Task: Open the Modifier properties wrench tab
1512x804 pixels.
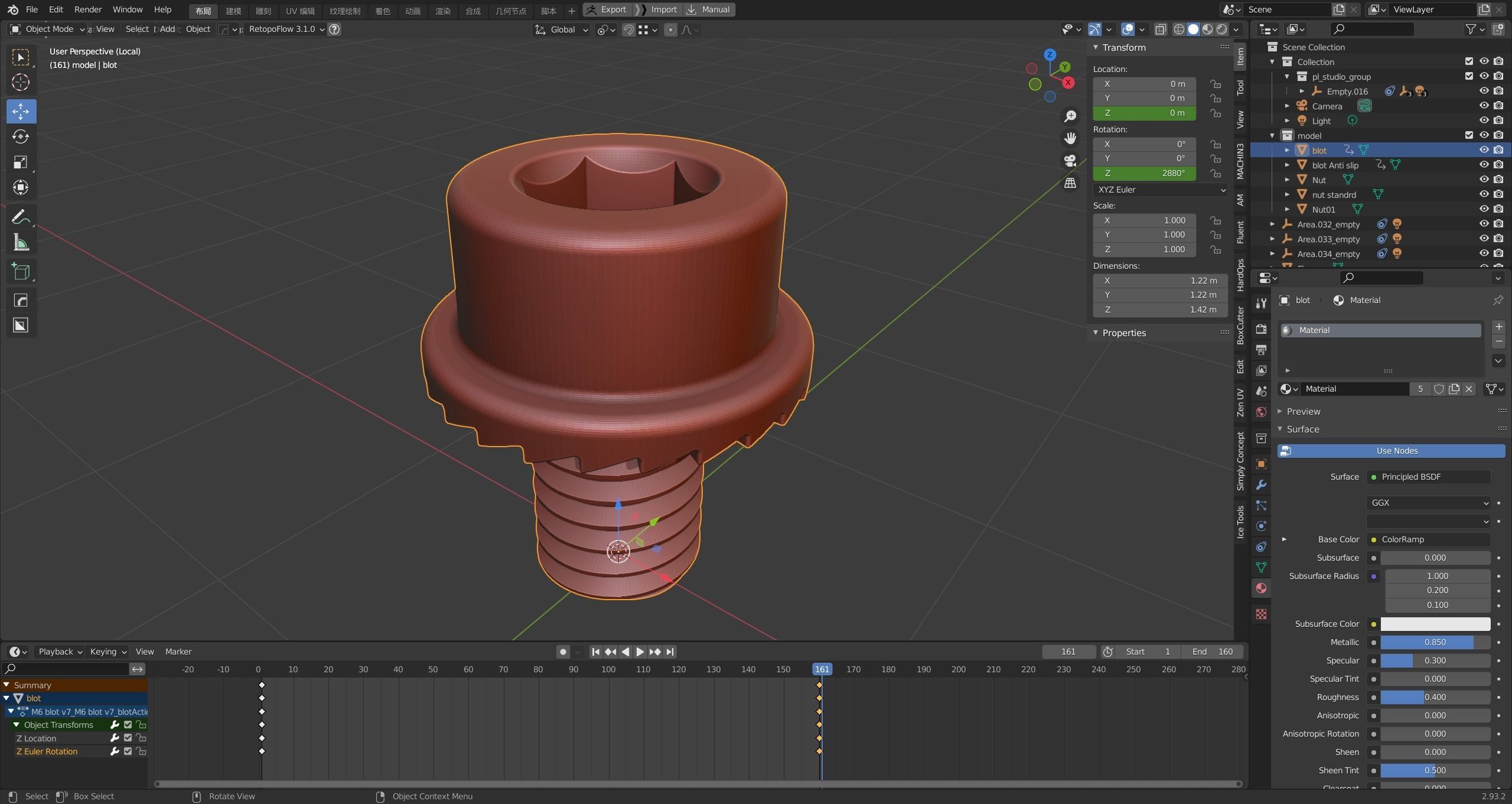Action: (x=1261, y=485)
